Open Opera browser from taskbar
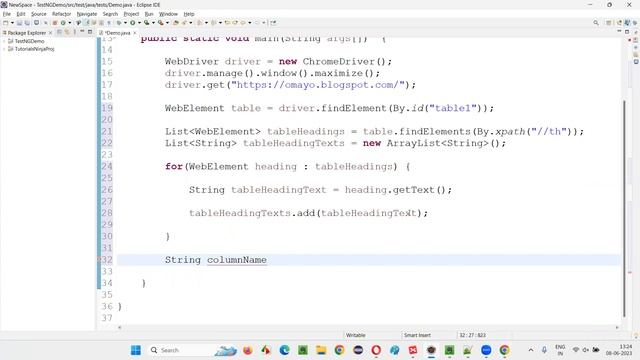Viewport: 640px width, 360px height. (x=376, y=350)
